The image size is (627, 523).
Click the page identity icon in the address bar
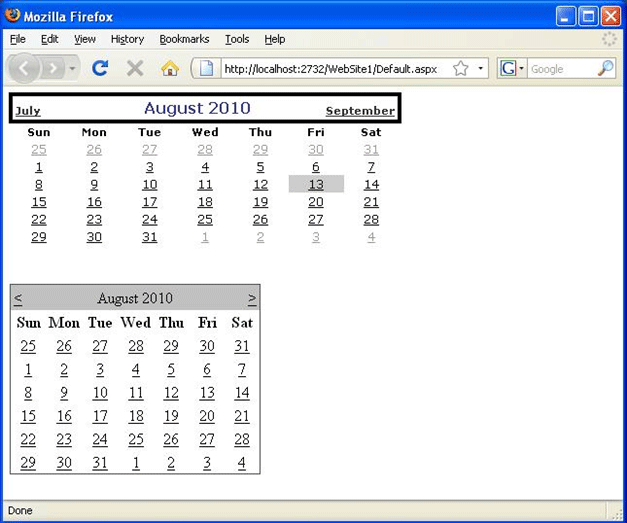click(206, 69)
